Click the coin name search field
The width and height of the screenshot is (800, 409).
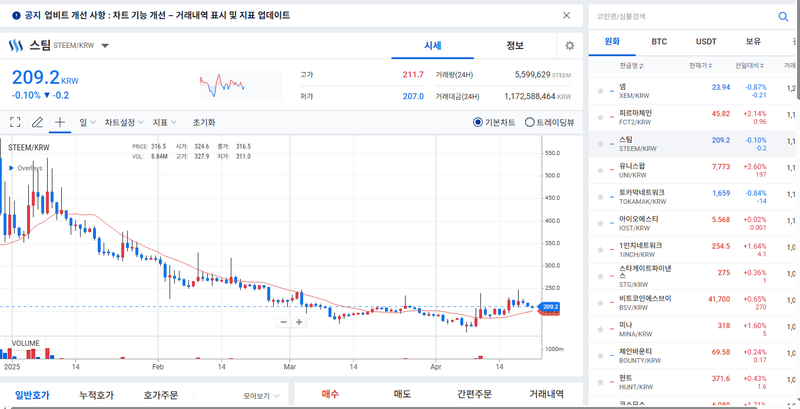click(684, 16)
